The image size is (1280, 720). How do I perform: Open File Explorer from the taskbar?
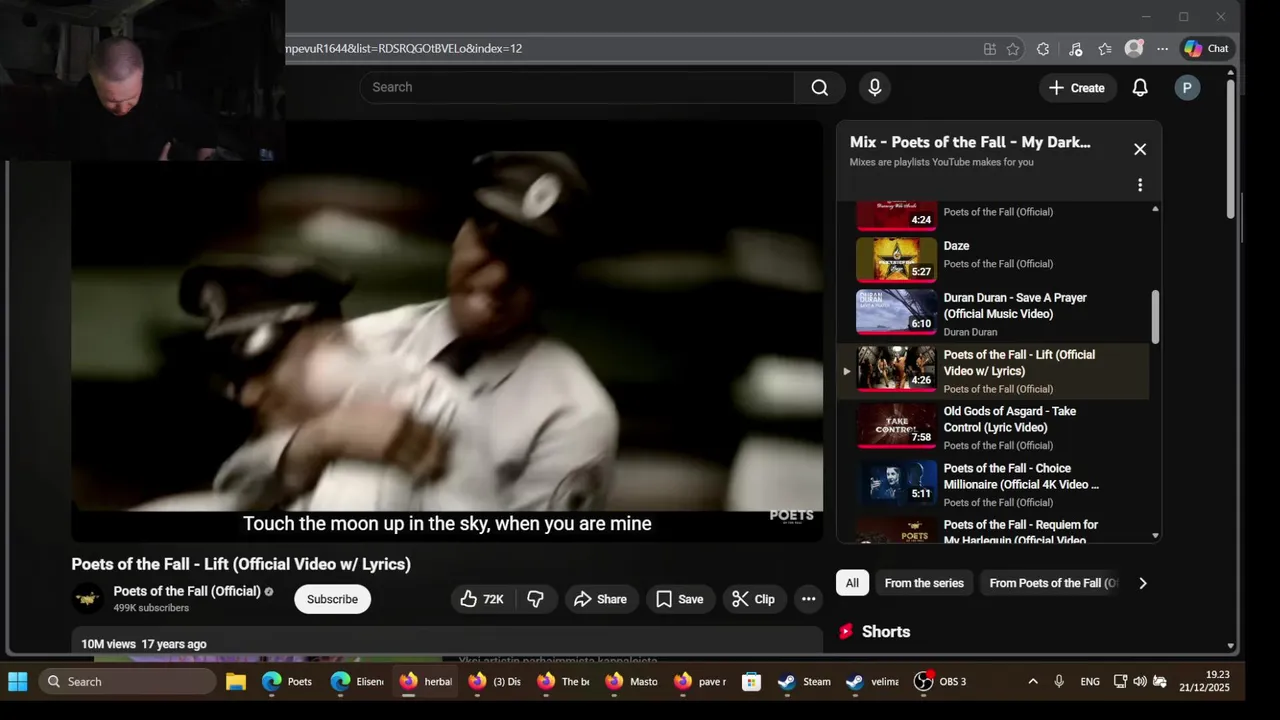(236, 681)
